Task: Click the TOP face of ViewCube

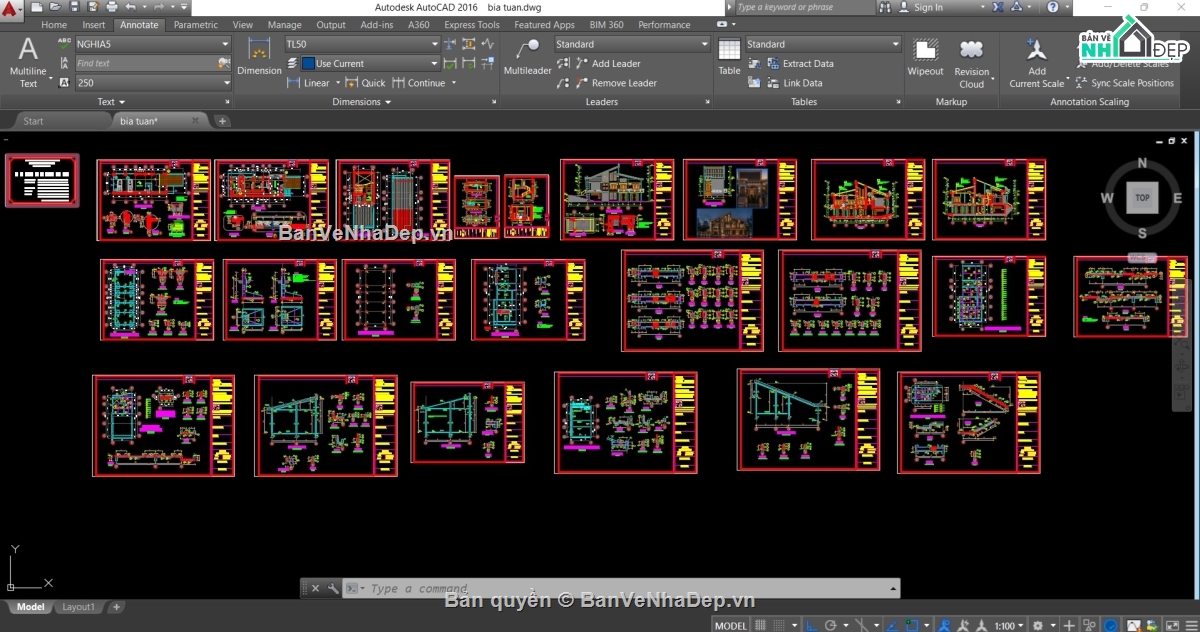Action: [1142, 198]
